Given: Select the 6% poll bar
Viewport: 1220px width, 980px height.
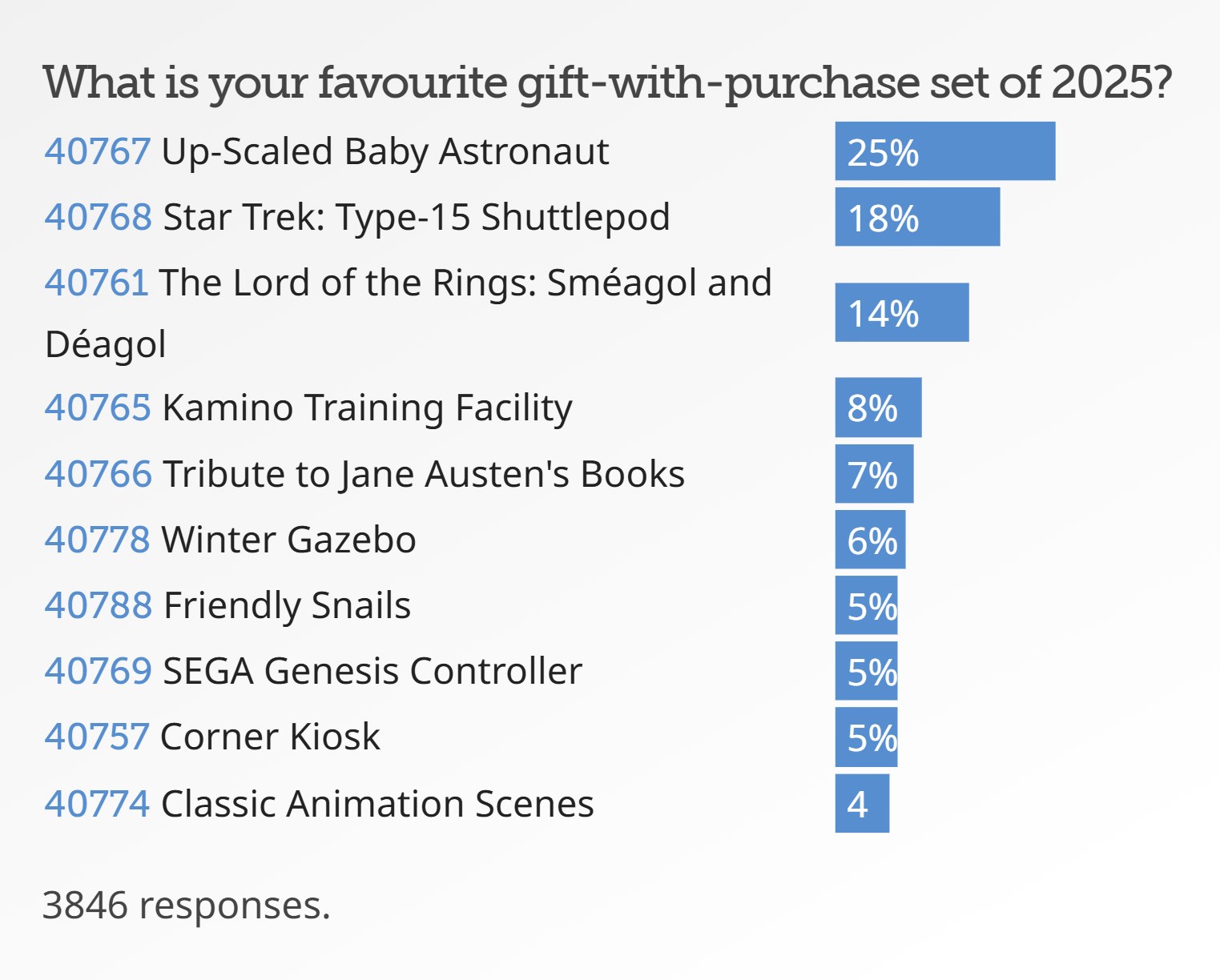Looking at the screenshot, I should pyautogui.click(x=870, y=540).
